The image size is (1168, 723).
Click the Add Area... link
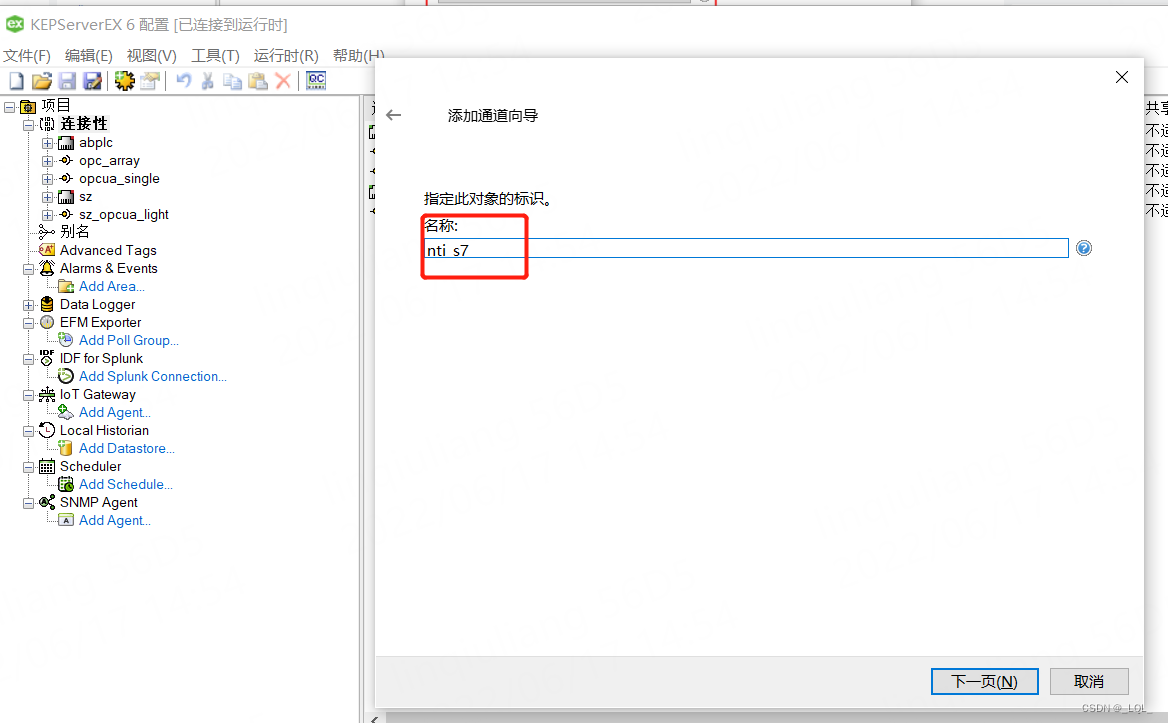click(x=112, y=287)
